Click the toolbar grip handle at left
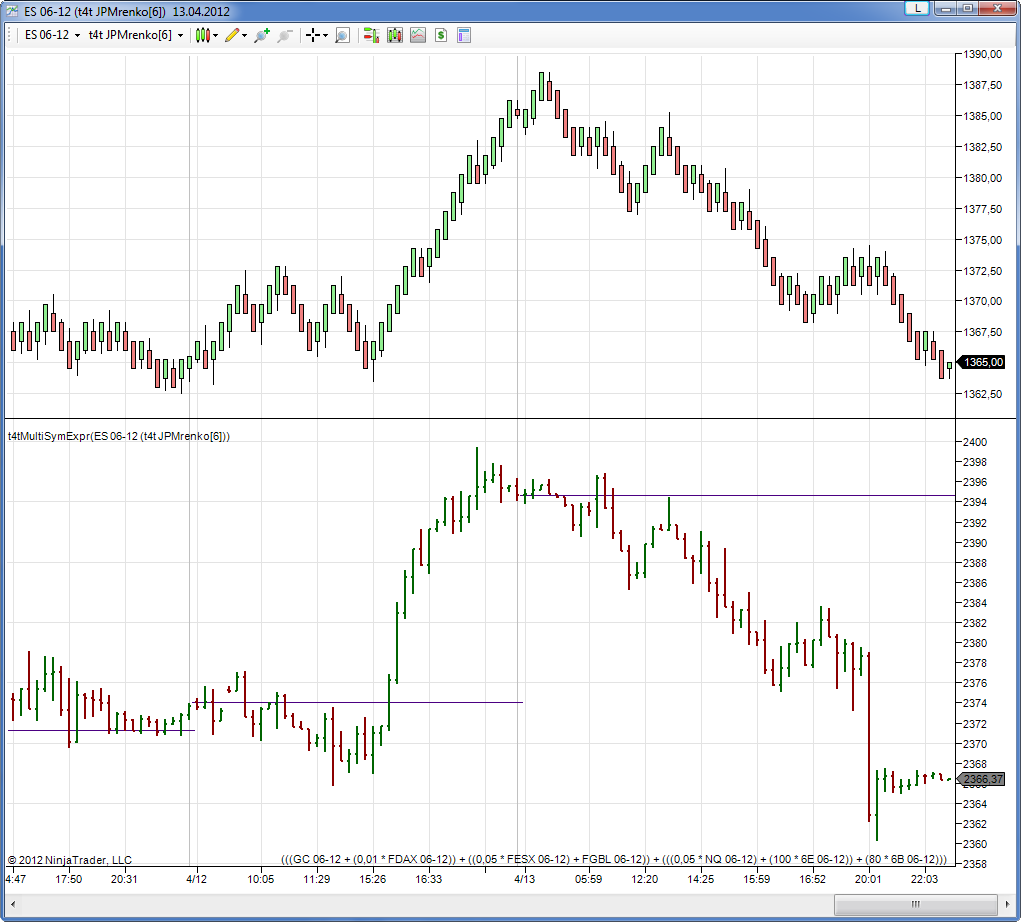1021x922 pixels. (x=9, y=35)
